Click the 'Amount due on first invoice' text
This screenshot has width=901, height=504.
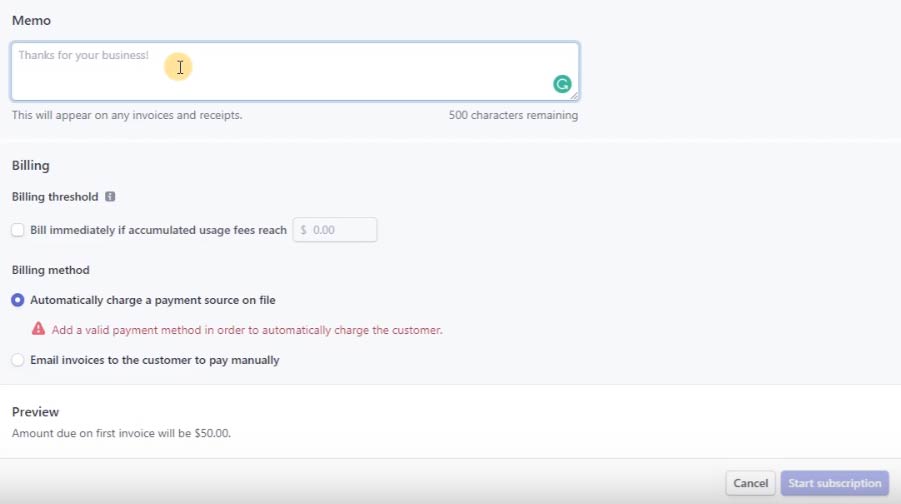click(121, 433)
